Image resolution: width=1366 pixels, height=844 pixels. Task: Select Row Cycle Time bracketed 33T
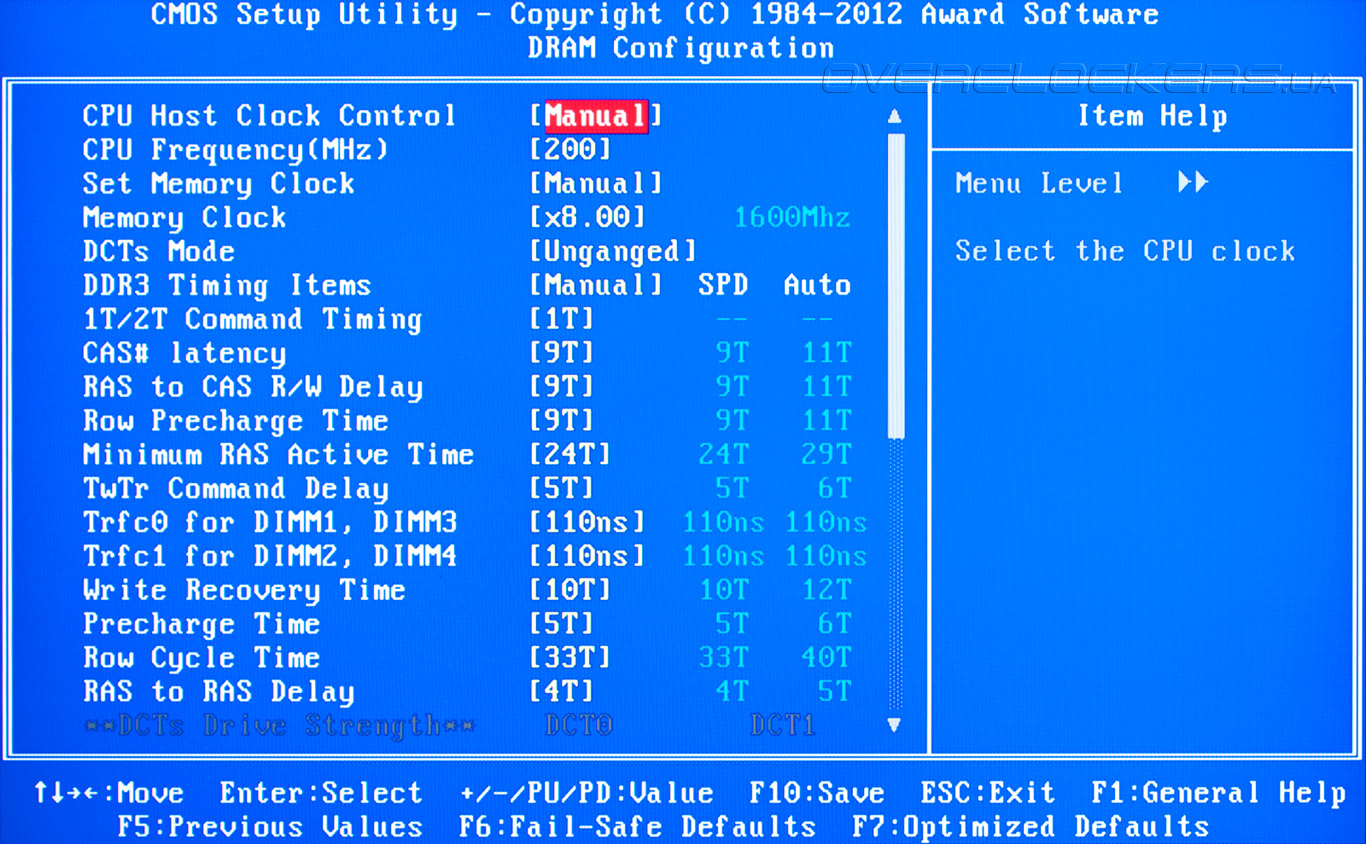pyautogui.click(x=570, y=660)
